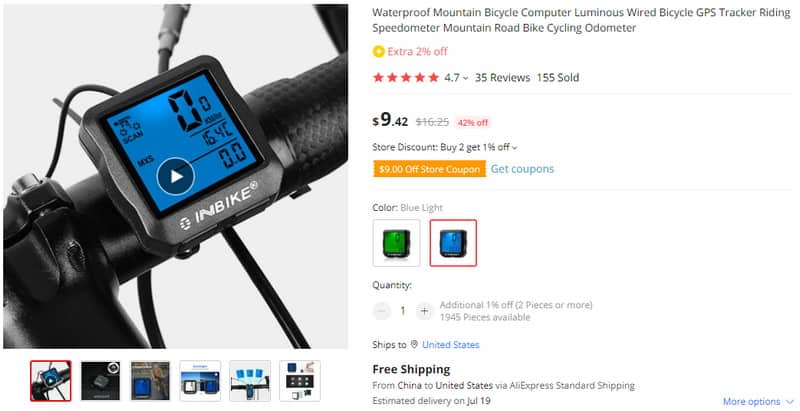Decrease quantity with the minus button
The image size is (800, 411).
tap(381, 311)
